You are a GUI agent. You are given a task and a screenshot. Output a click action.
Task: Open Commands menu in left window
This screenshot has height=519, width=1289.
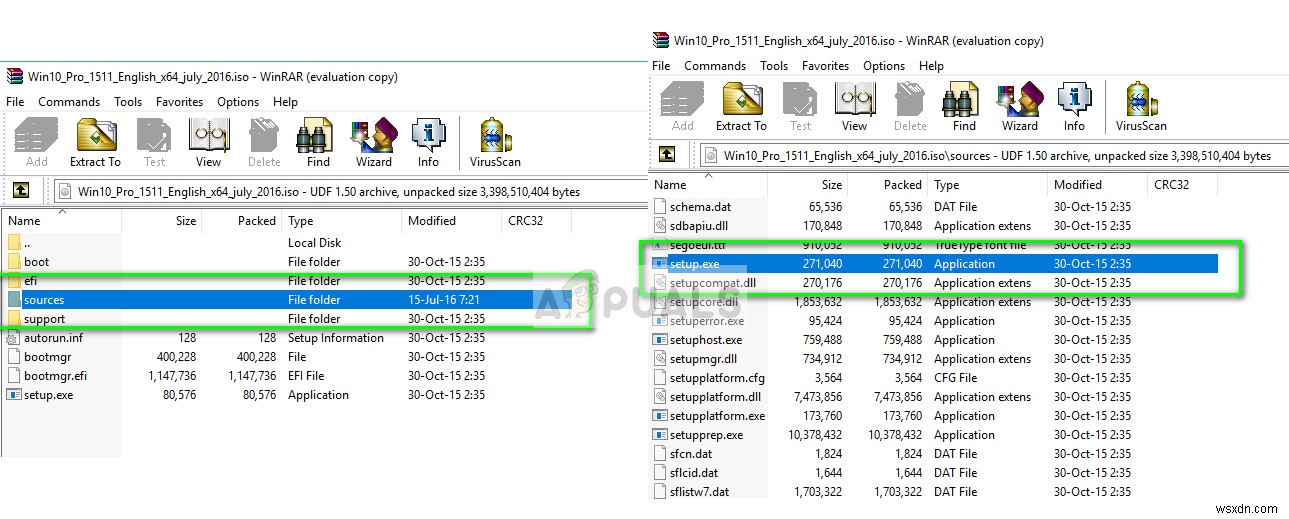point(69,102)
